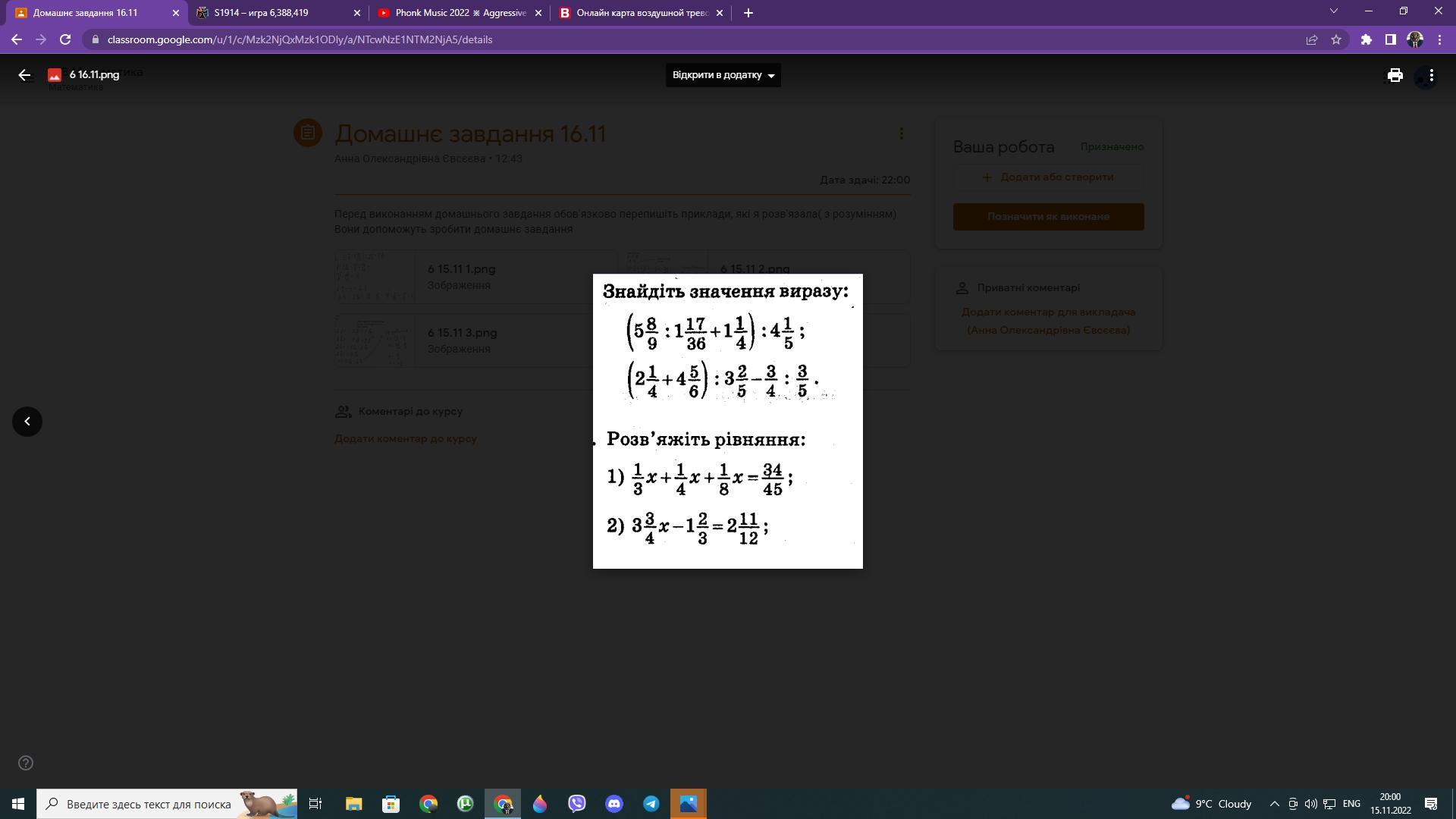Open Telegram from the taskbar

[x=651, y=804]
